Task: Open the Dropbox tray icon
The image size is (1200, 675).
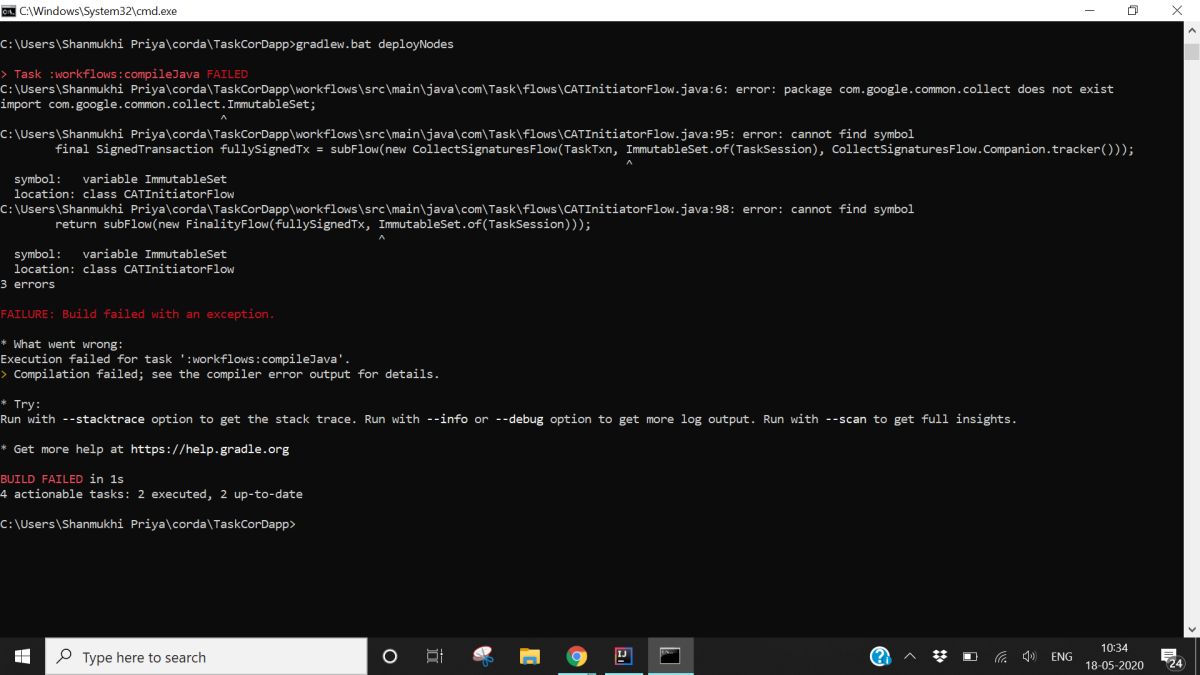Action: tap(939, 657)
